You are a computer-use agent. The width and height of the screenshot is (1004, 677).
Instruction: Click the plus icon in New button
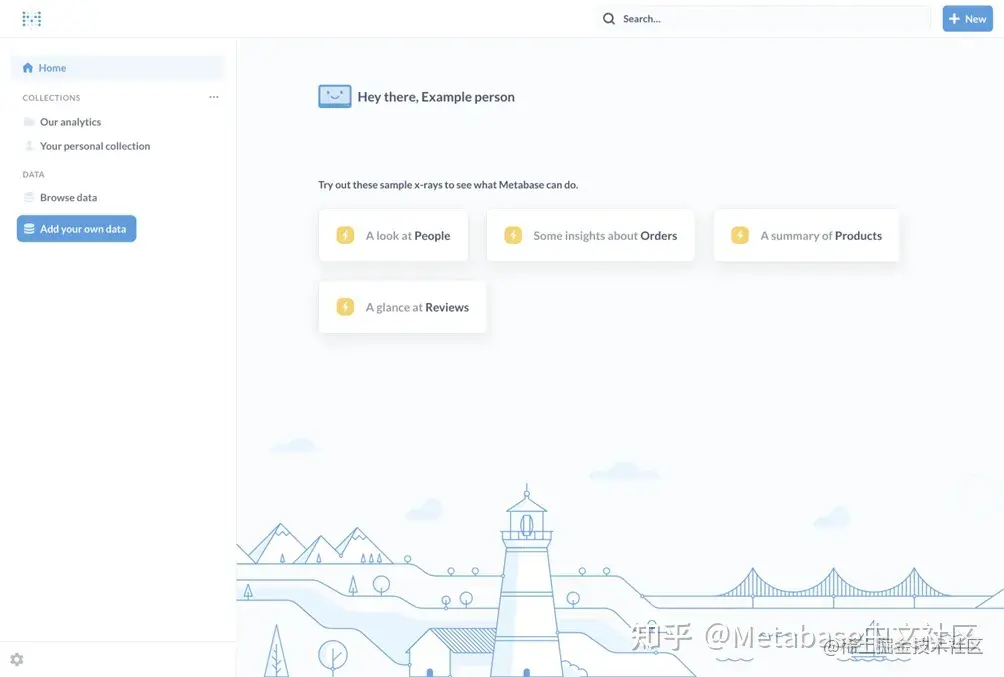[x=954, y=19]
